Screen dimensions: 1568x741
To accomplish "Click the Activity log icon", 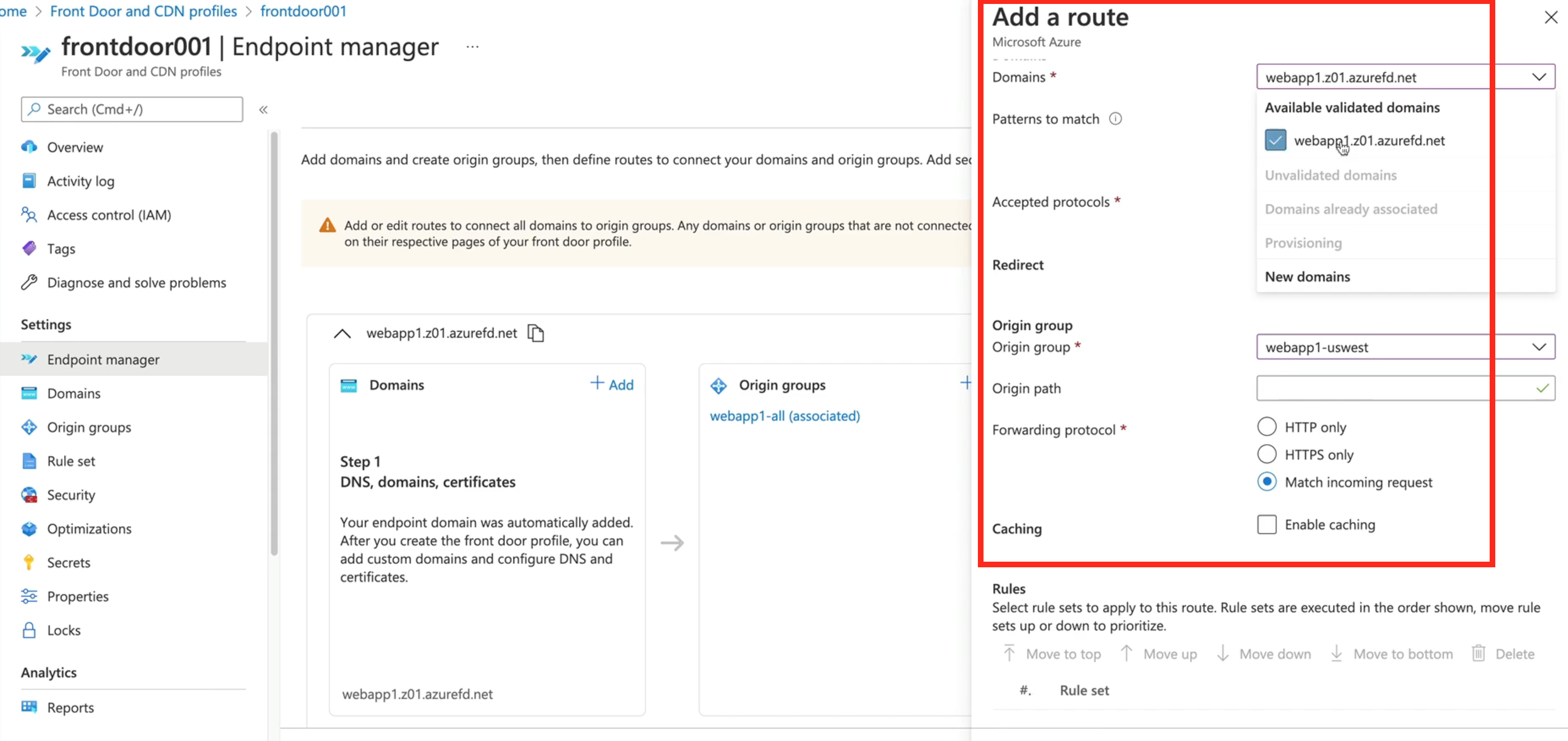I will click(29, 181).
